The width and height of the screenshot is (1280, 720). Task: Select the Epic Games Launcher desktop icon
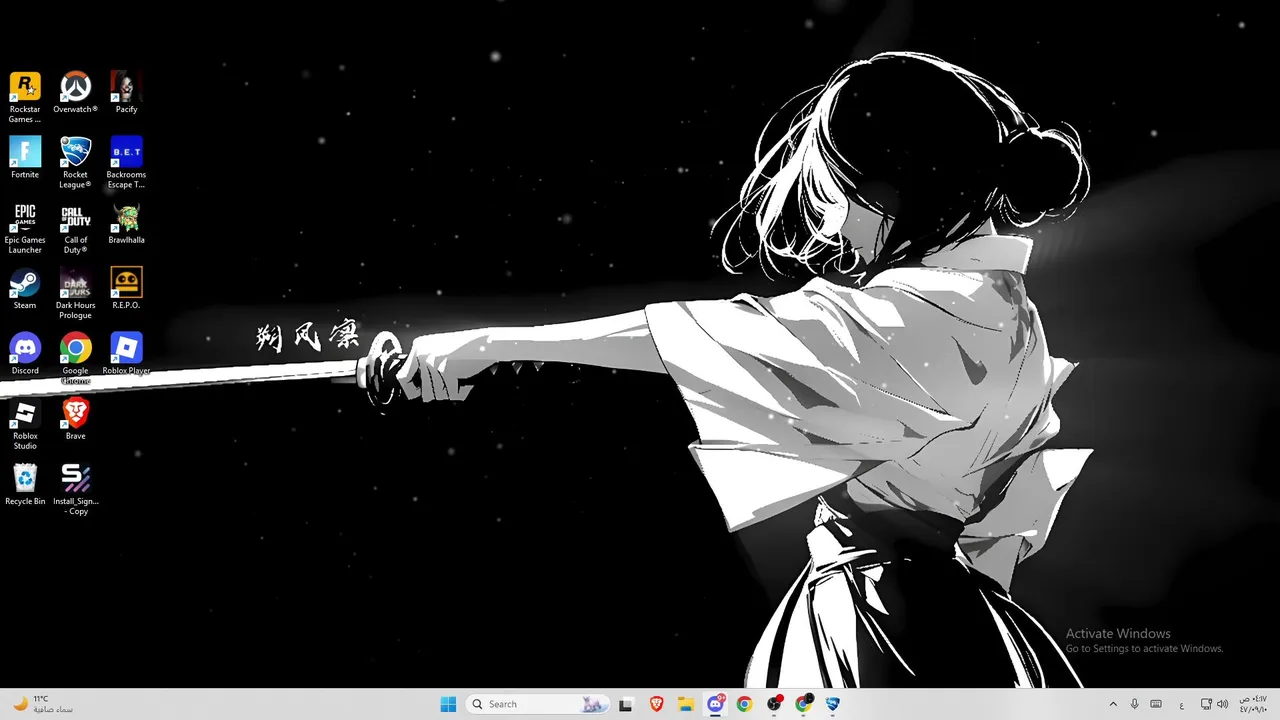25,228
